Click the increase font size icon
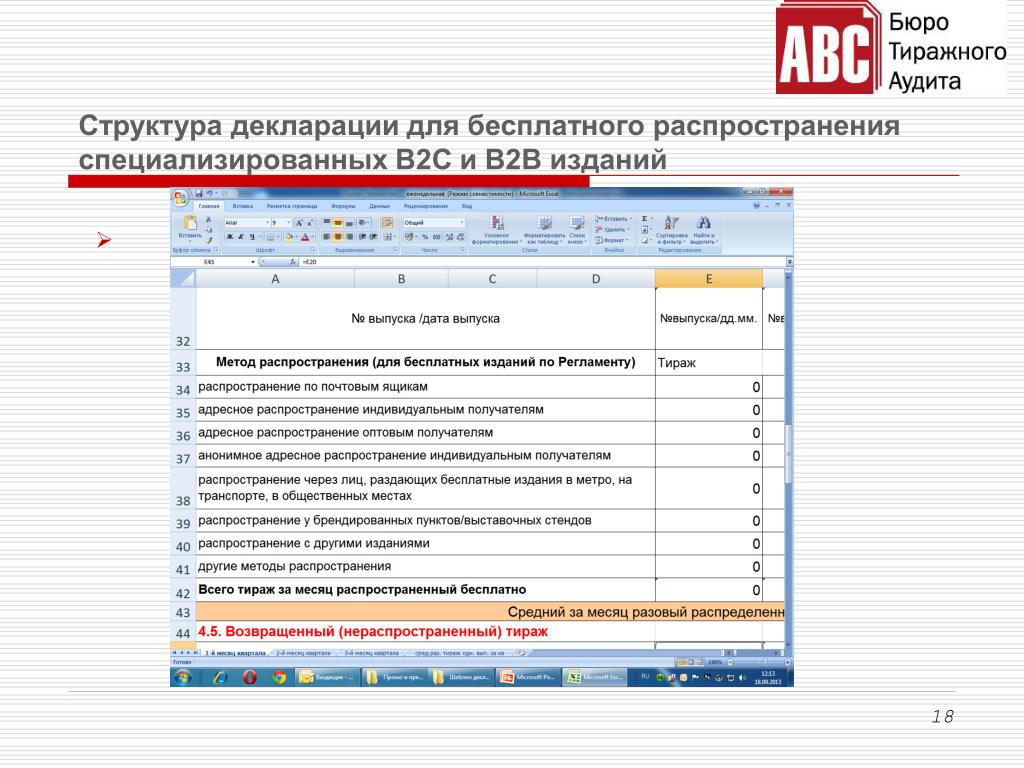Viewport: 1024px width, 768px height. [x=299, y=223]
